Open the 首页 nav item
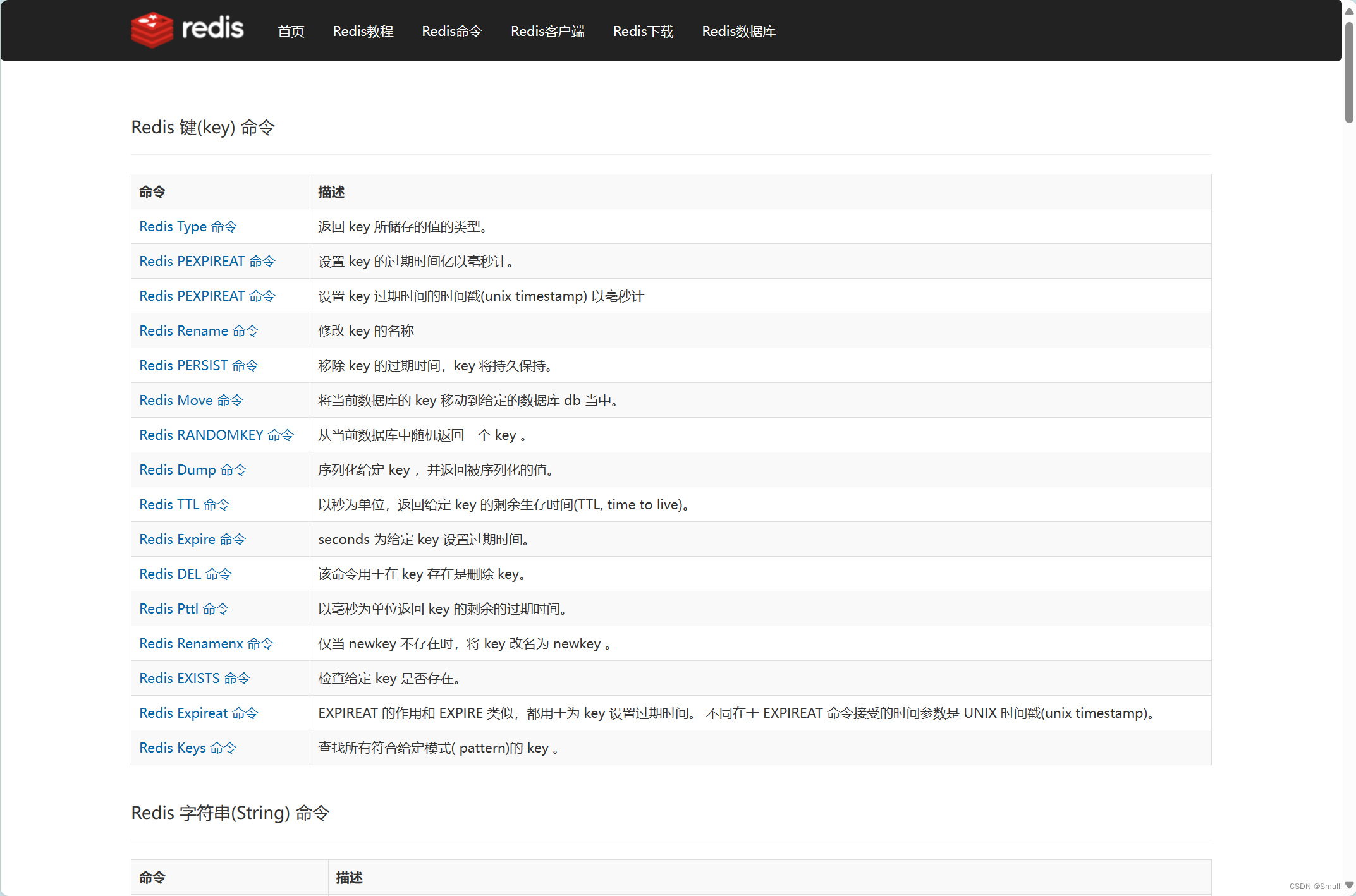Viewport: 1356px width, 896px height. tap(291, 31)
